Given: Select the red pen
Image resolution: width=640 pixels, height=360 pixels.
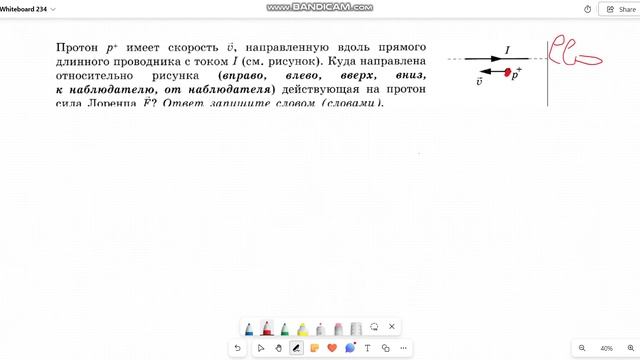Looking at the screenshot, I should [267, 328].
